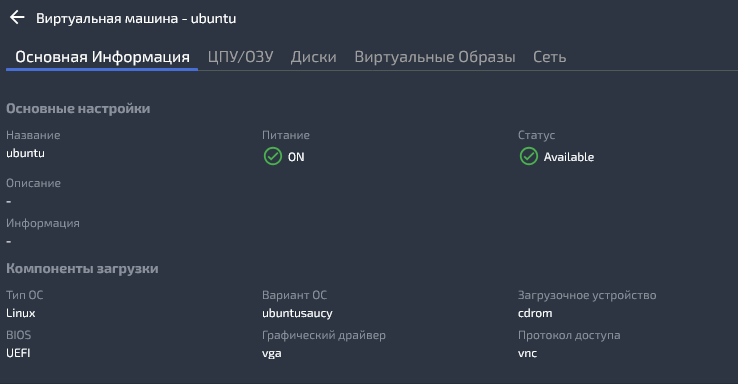This screenshot has width=738, height=384.
Task: Click the back arrow icon
Action: [x=17, y=17]
